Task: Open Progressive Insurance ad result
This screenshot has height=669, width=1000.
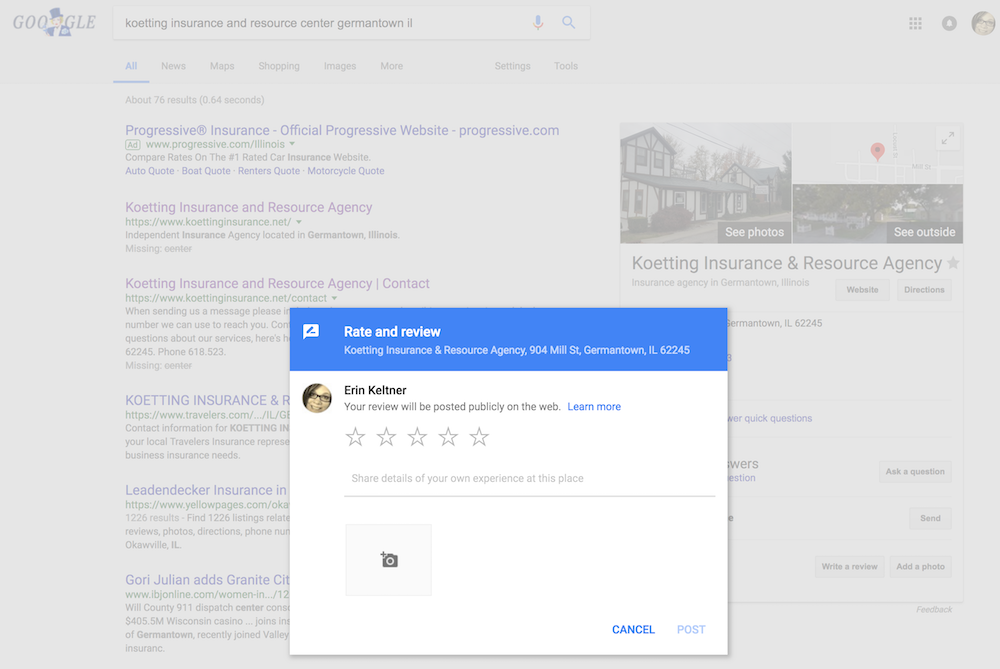Action: [x=342, y=130]
